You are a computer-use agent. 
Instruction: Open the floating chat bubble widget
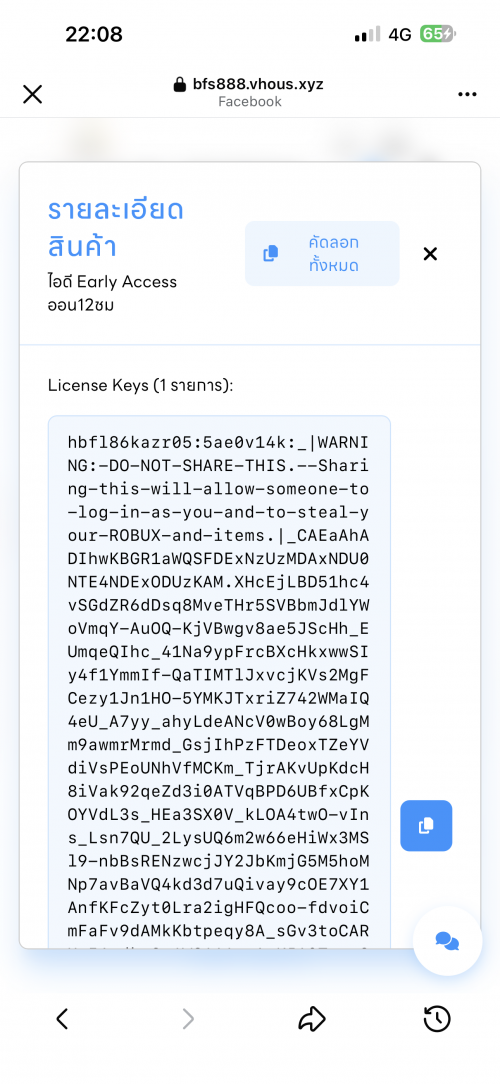point(447,940)
